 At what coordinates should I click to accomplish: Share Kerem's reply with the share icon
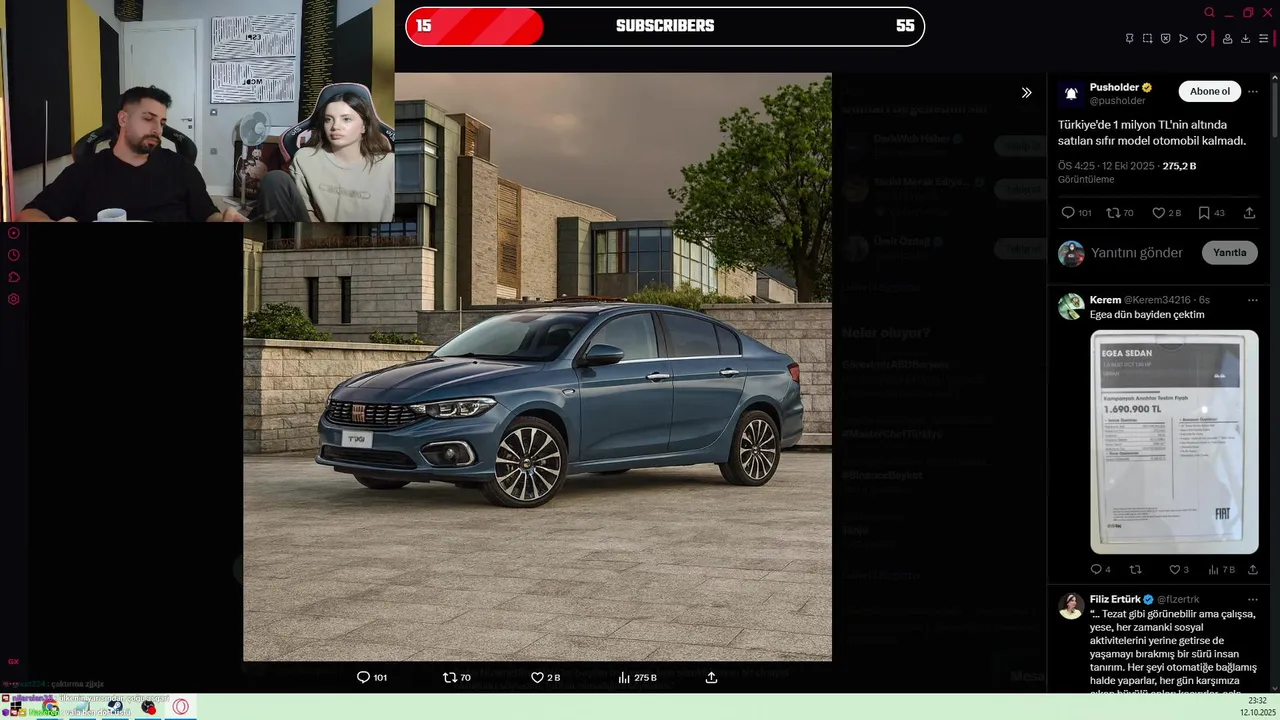[1252, 570]
